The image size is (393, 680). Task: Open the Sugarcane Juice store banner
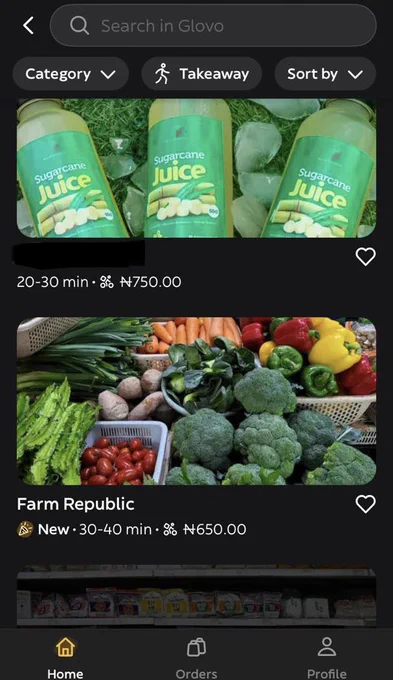pos(196,168)
